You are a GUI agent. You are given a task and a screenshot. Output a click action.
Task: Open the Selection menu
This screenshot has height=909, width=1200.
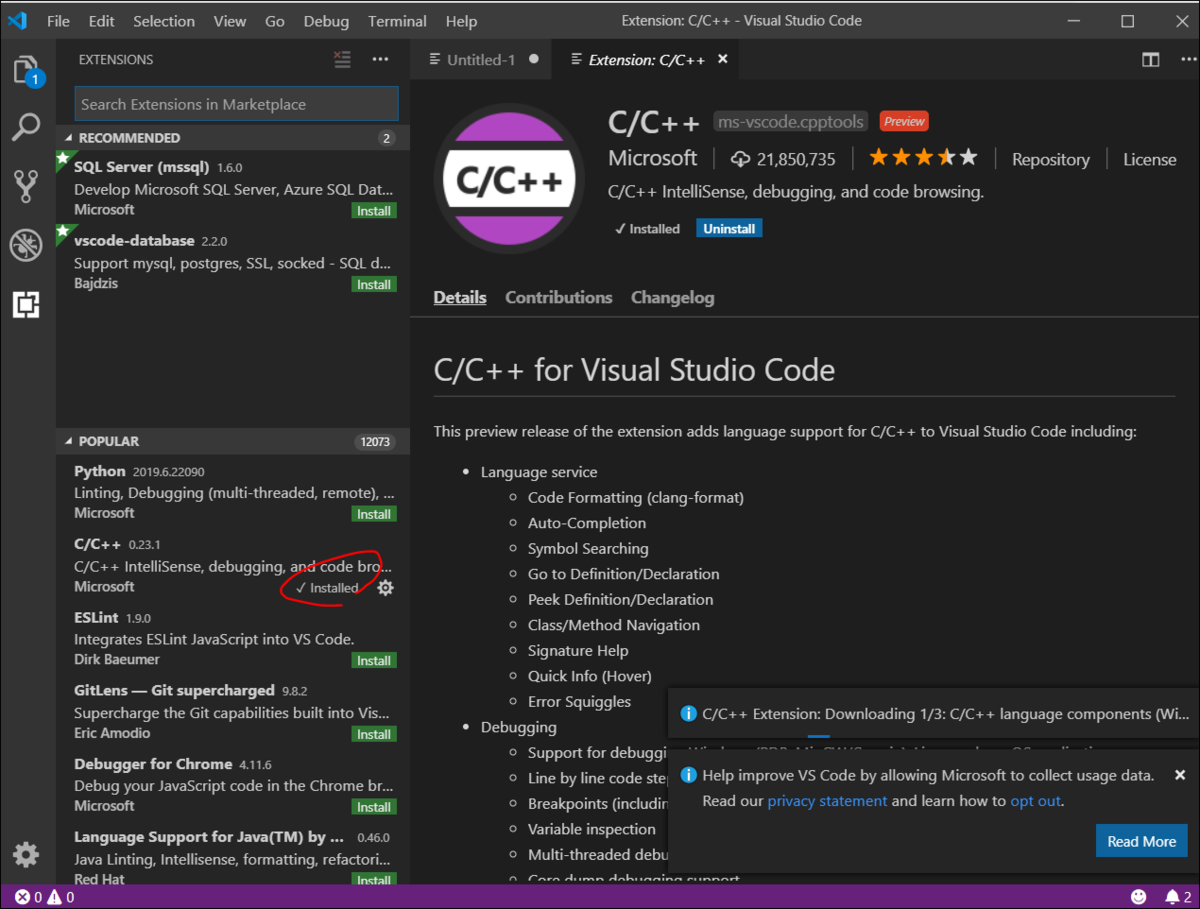tap(164, 20)
